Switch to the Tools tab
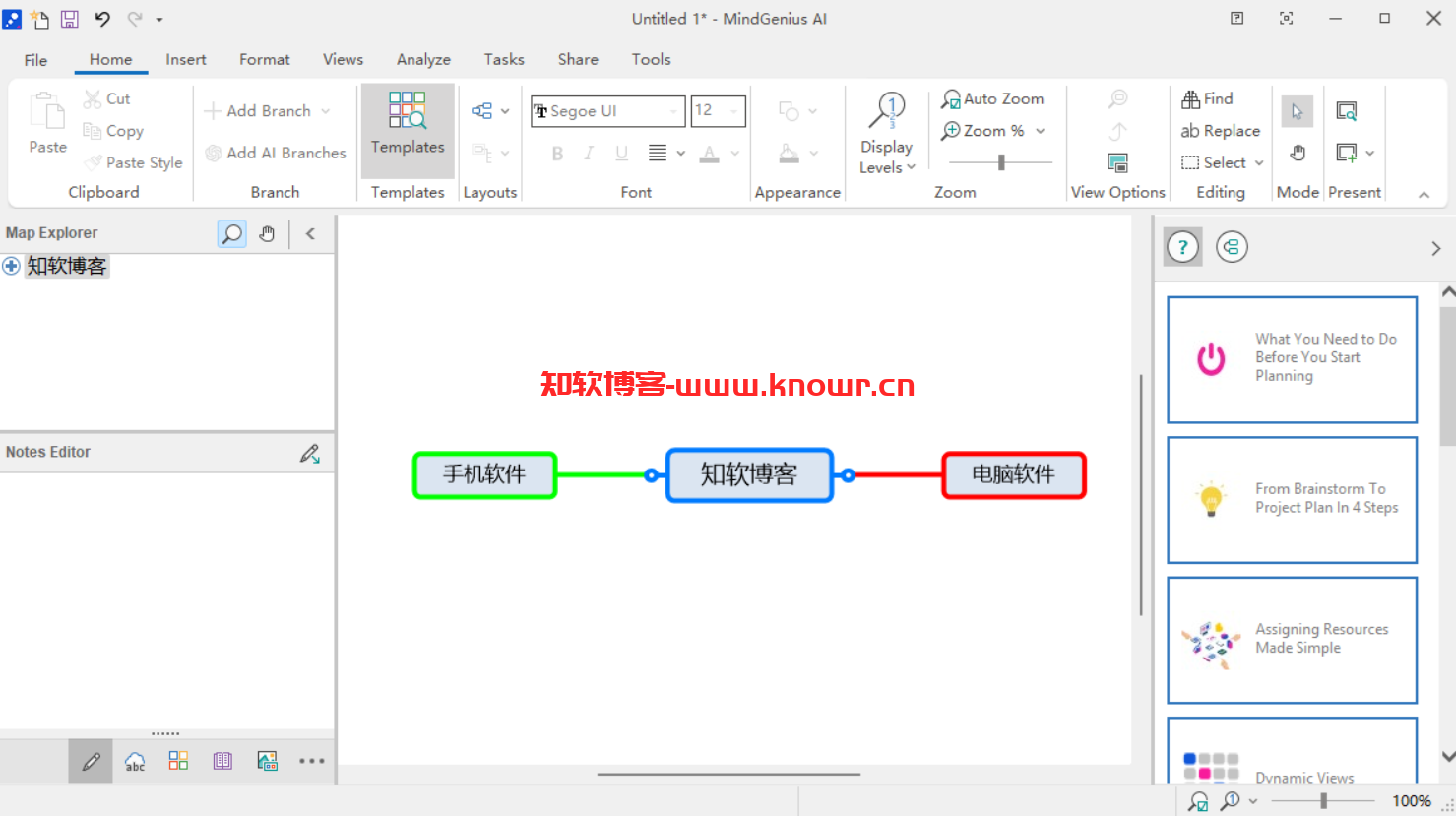Image resolution: width=1456 pixels, height=816 pixels. (651, 59)
